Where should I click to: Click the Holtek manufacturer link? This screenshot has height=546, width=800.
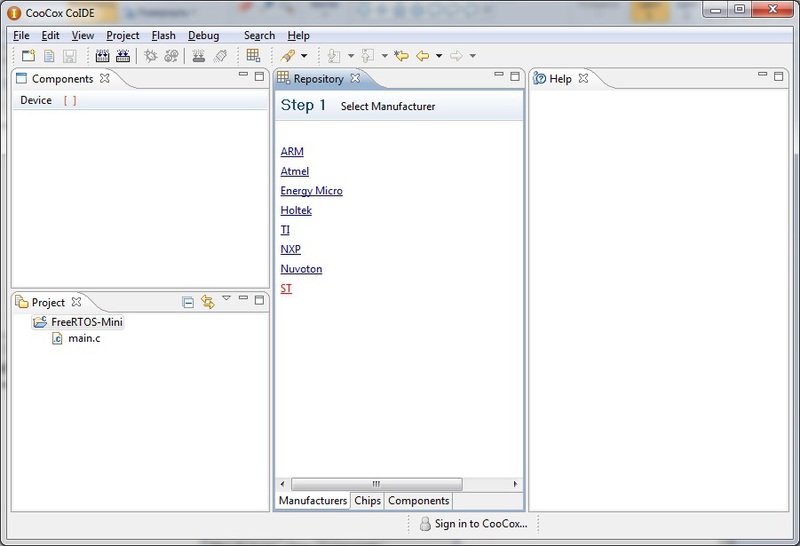(x=296, y=210)
